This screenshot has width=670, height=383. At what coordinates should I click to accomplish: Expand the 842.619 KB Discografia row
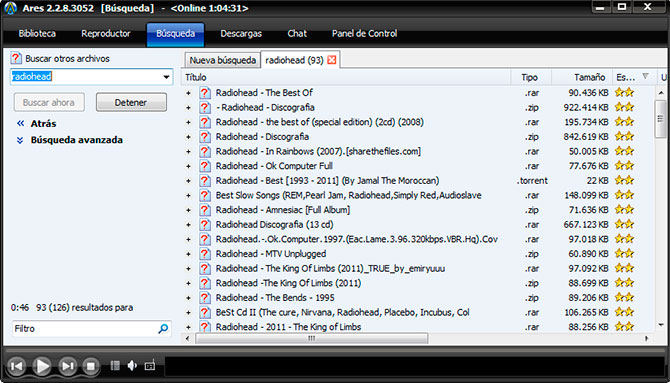(x=188, y=137)
